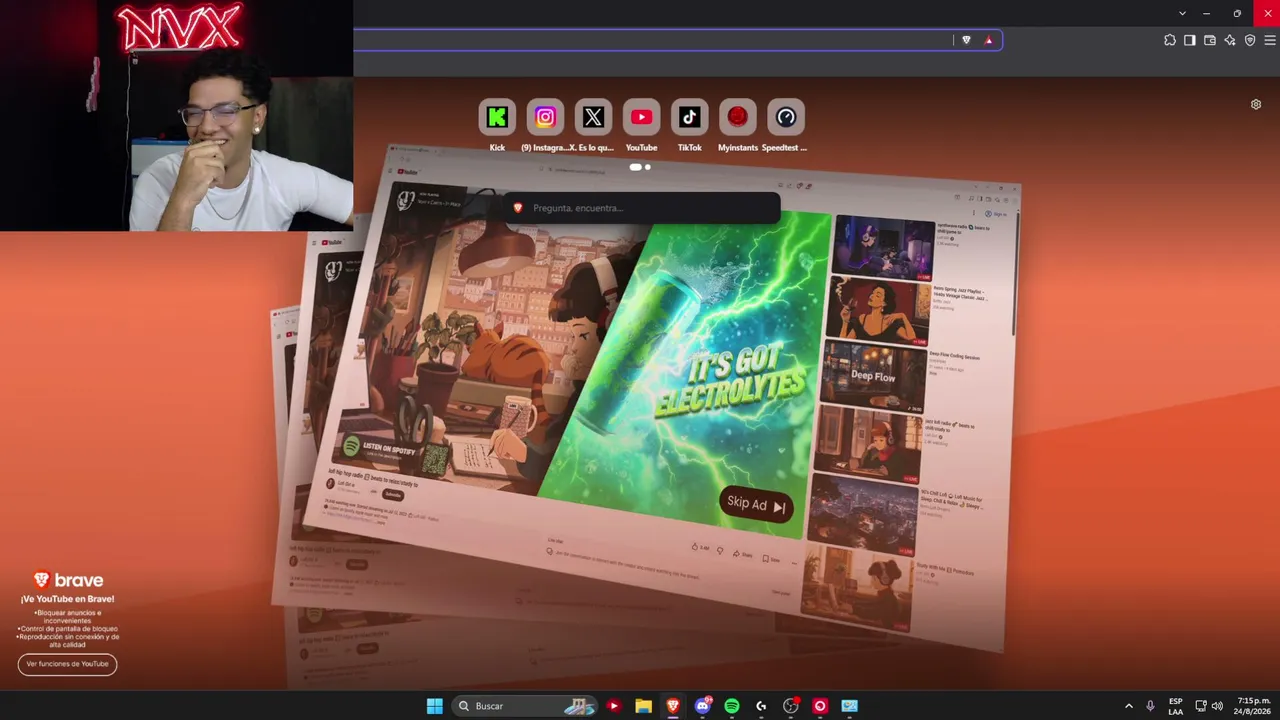Open Spotify from the taskbar
The height and width of the screenshot is (720, 1280).
point(732,706)
